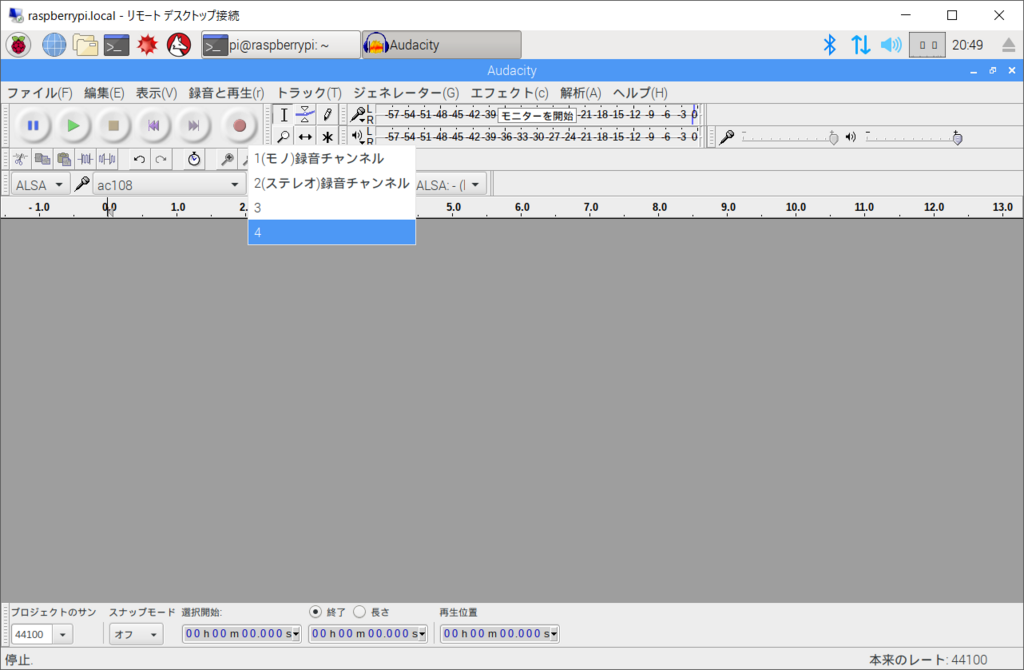Viewport: 1024px width, 670px height.
Task: Click the scissors Cut icon
Action: (x=20, y=159)
